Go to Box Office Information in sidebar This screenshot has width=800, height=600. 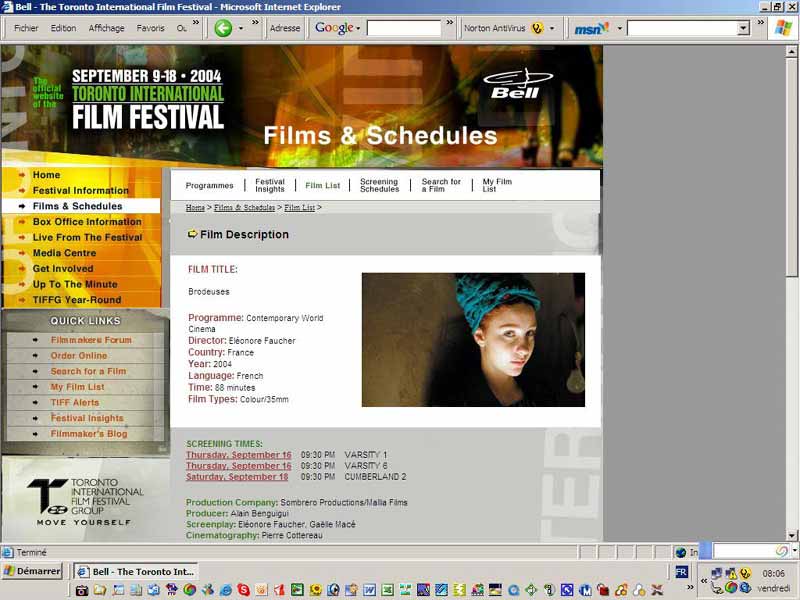click(87, 222)
